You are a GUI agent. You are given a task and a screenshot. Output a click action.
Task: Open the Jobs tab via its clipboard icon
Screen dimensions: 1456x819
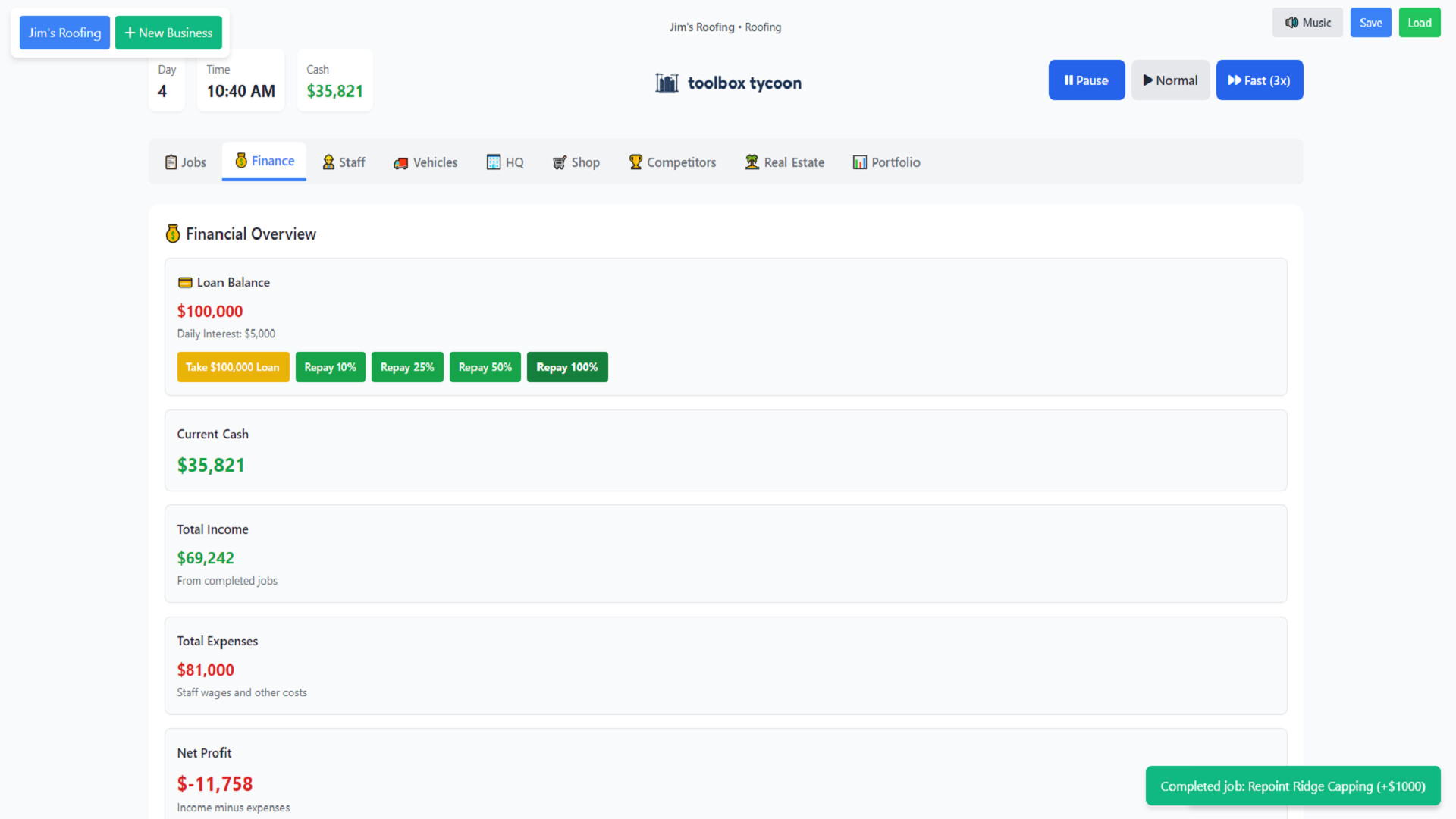click(170, 162)
